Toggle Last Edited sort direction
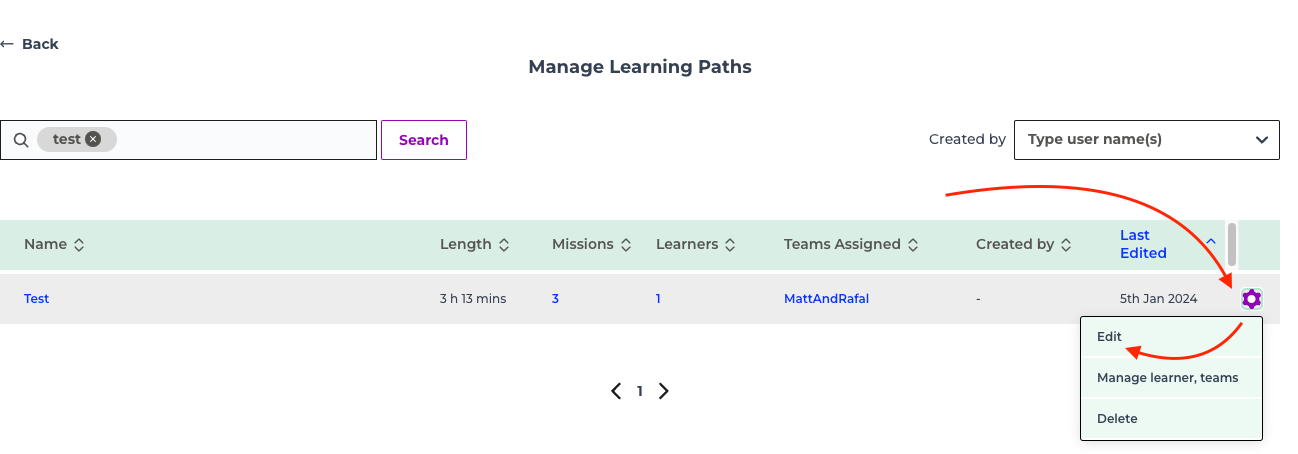This screenshot has height=454, width=1298. point(1211,241)
